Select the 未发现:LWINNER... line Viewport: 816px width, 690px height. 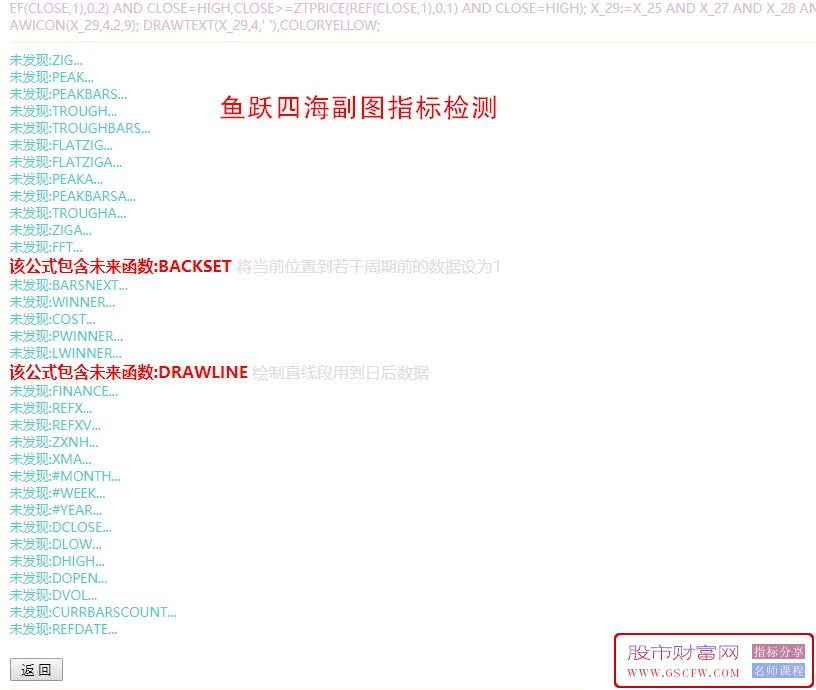pyautogui.click(x=66, y=353)
